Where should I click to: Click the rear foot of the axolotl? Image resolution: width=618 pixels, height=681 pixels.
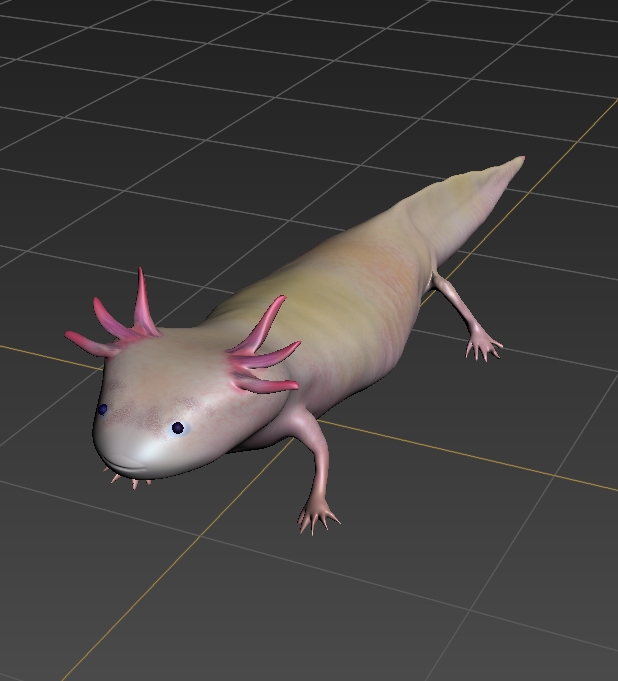tap(484, 345)
